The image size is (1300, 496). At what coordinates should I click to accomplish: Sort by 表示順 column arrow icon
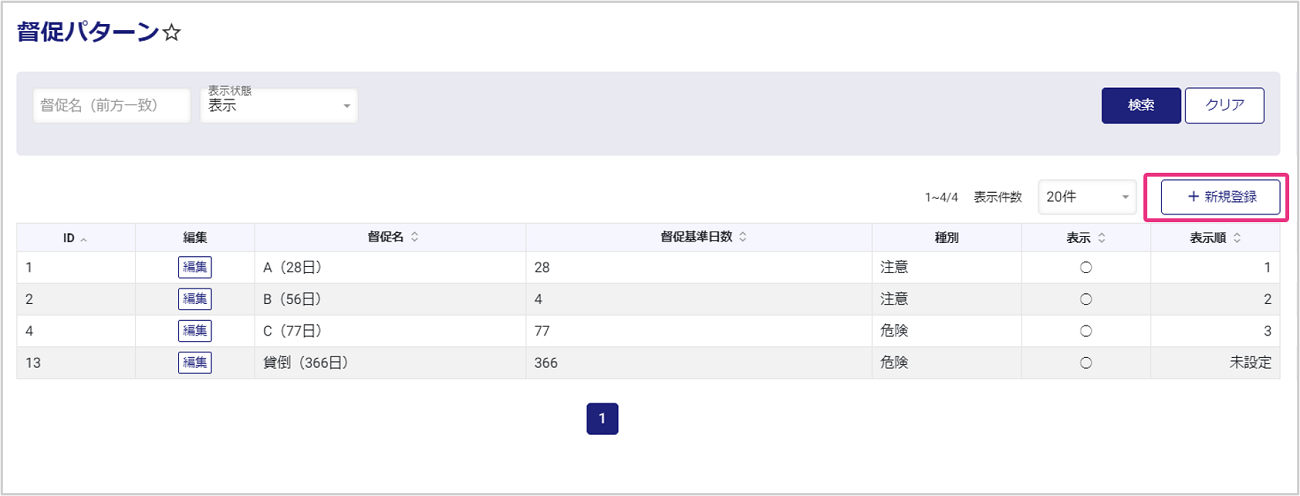1237,238
